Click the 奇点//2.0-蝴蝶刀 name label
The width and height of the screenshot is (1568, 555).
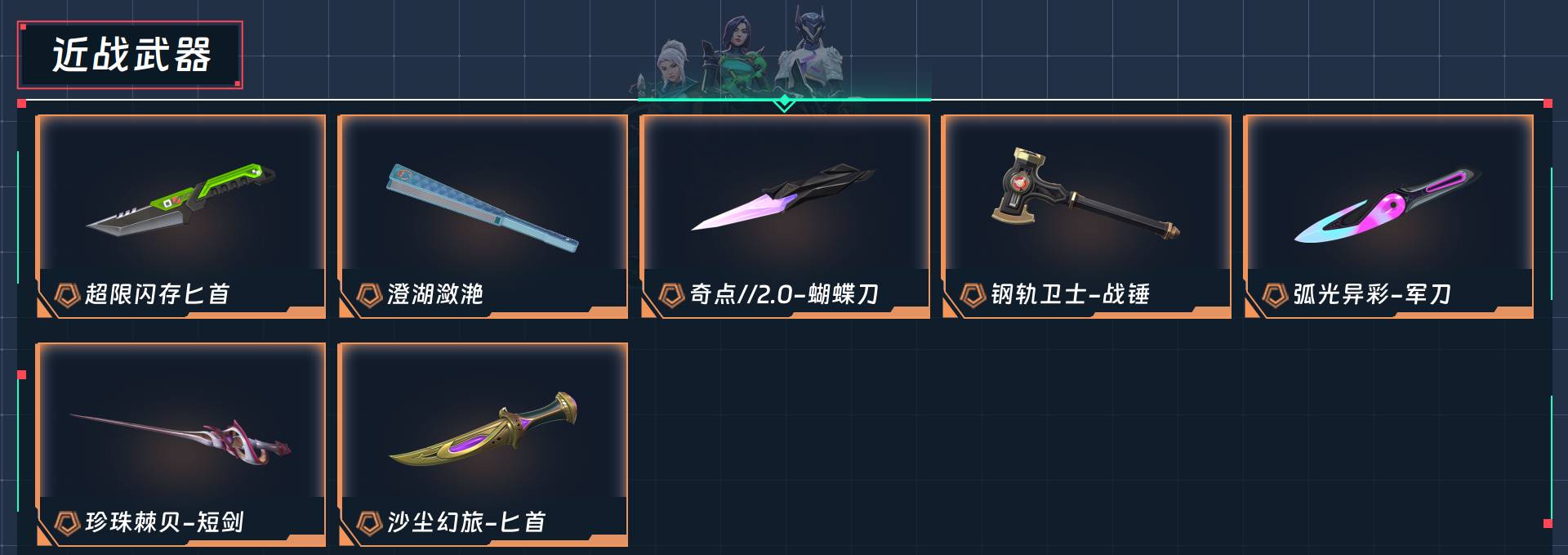pos(784,294)
